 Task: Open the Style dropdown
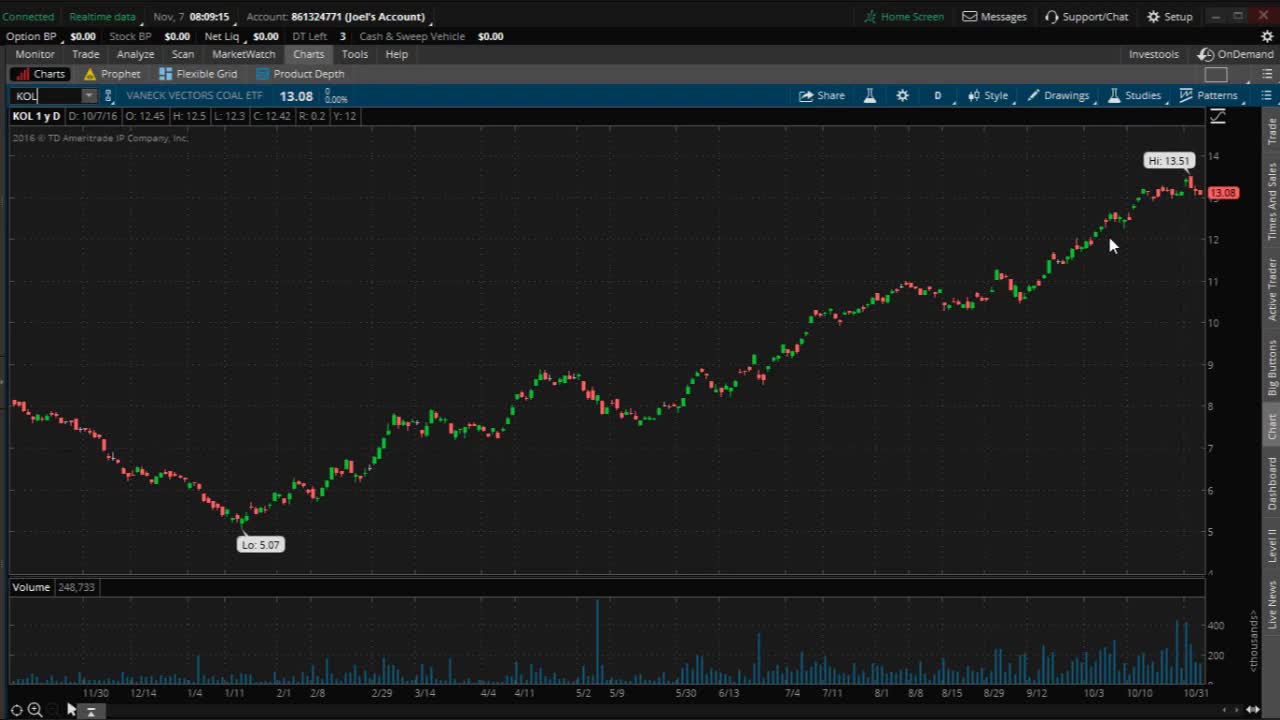(x=989, y=96)
